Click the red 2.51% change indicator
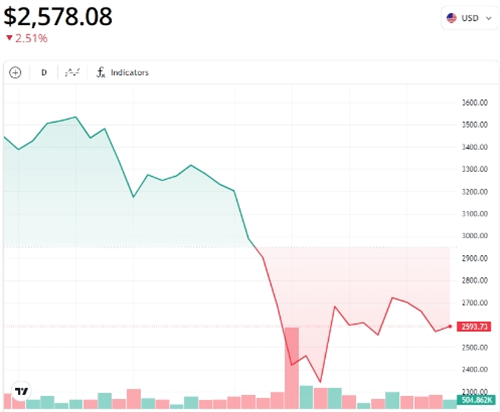500x412 pixels. click(31, 38)
